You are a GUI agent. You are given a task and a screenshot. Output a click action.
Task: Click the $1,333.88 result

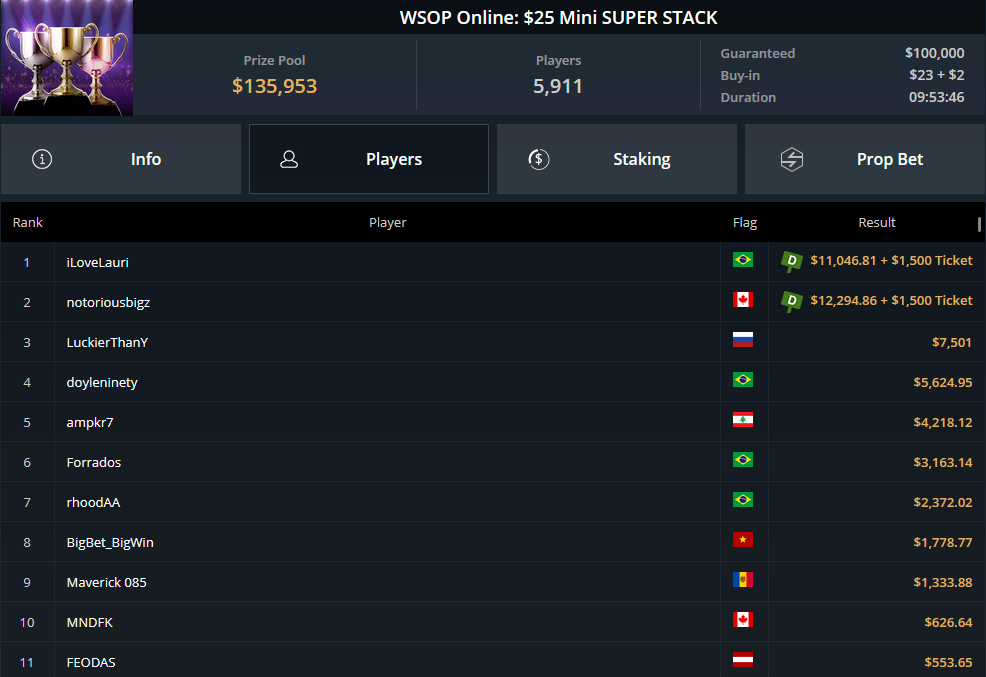click(943, 583)
